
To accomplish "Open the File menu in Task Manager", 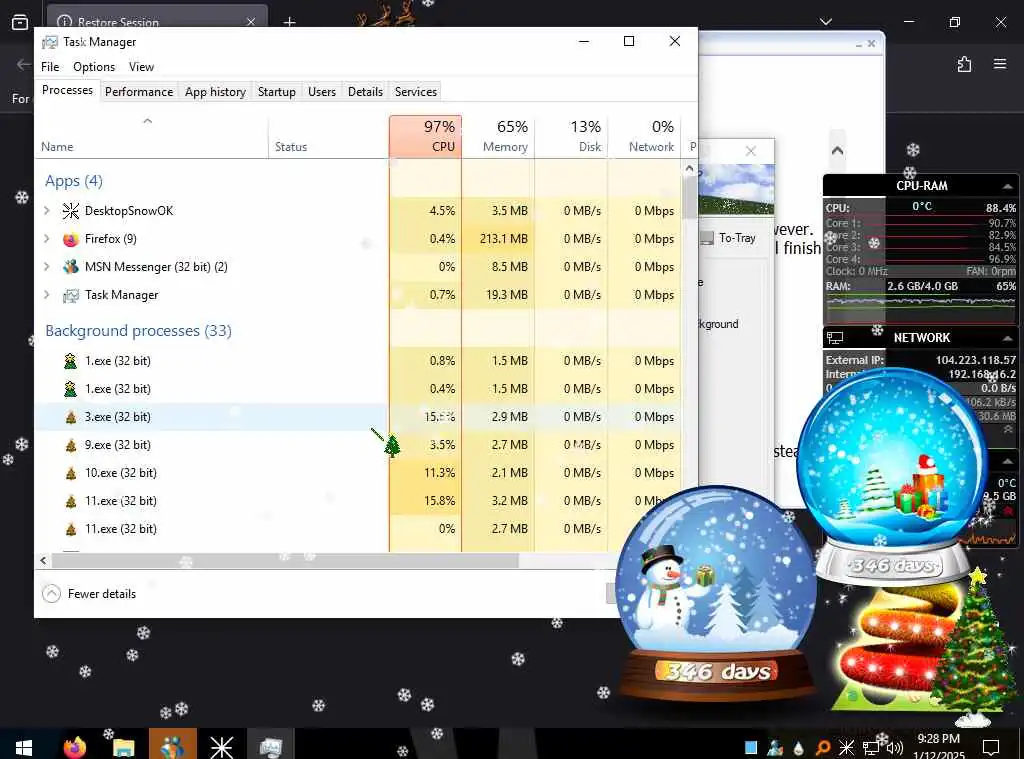I will tap(50, 67).
